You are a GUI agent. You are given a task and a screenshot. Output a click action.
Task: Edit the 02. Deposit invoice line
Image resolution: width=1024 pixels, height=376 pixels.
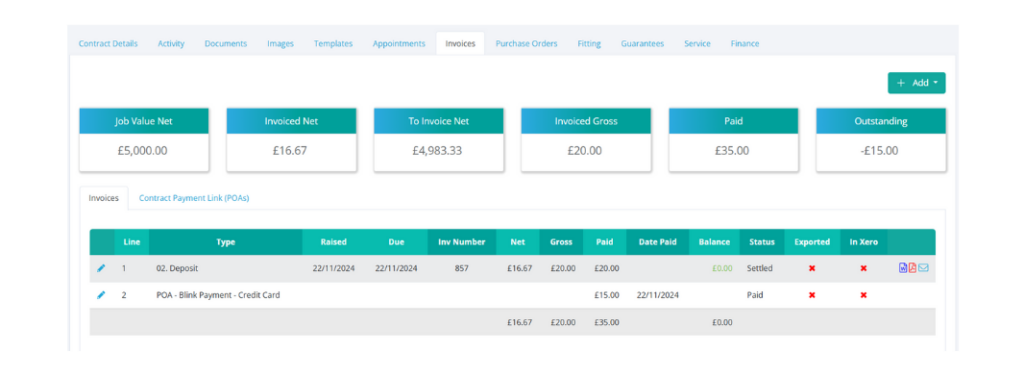click(101, 268)
